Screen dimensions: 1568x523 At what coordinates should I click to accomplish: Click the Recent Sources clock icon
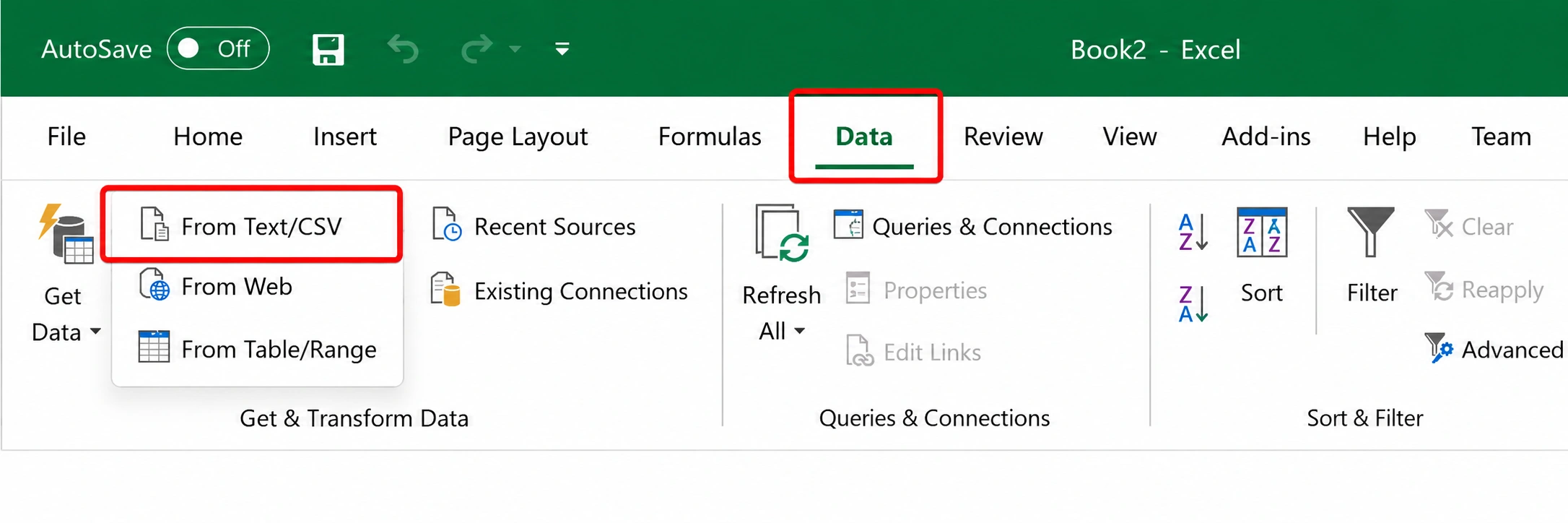(x=447, y=224)
